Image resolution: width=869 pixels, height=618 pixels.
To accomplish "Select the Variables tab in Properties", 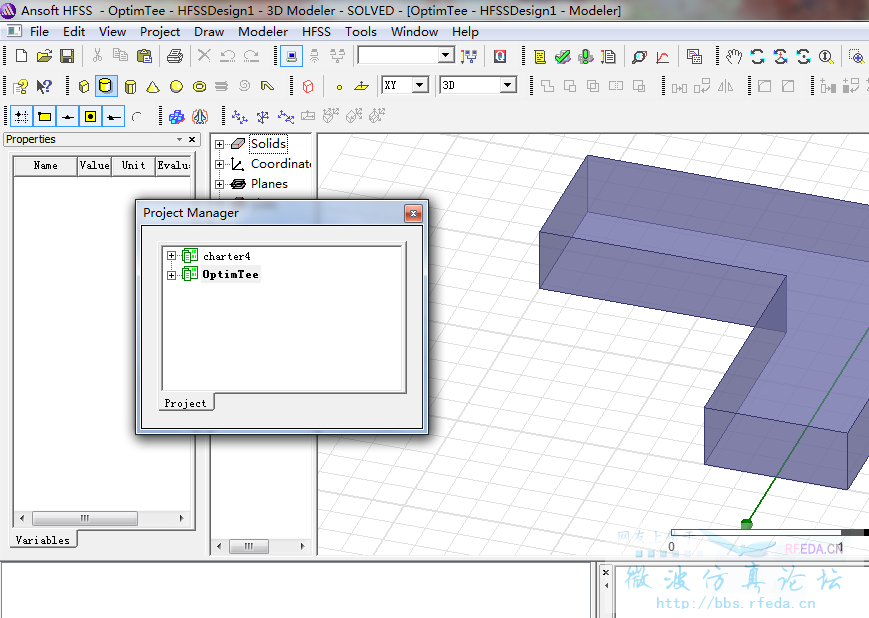I will click(43, 540).
